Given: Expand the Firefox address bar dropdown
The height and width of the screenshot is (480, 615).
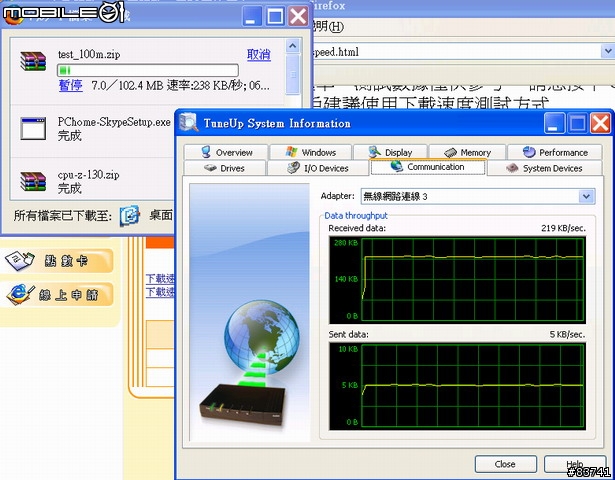Looking at the screenshot, I should (x=608, y=51).
